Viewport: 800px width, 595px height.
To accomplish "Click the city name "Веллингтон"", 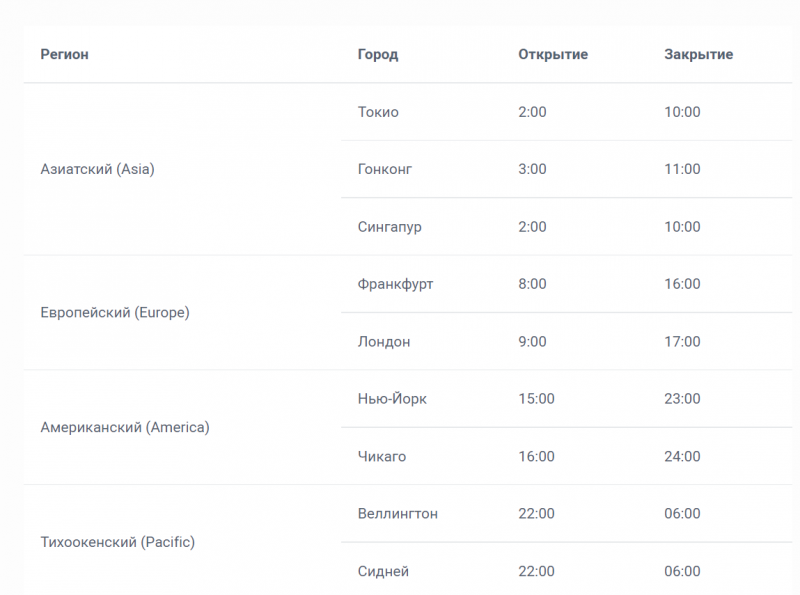I will pyautogui.click(x=397, y=514).
